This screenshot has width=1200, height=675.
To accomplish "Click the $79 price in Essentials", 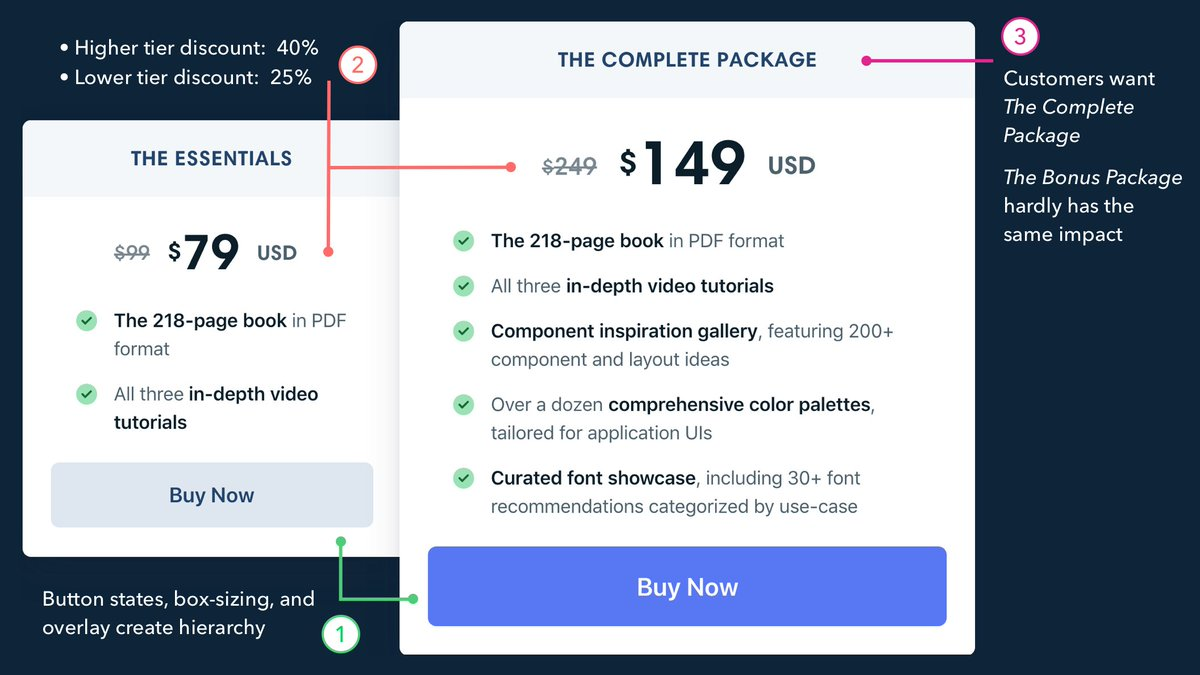I will (x=204, y=253).
